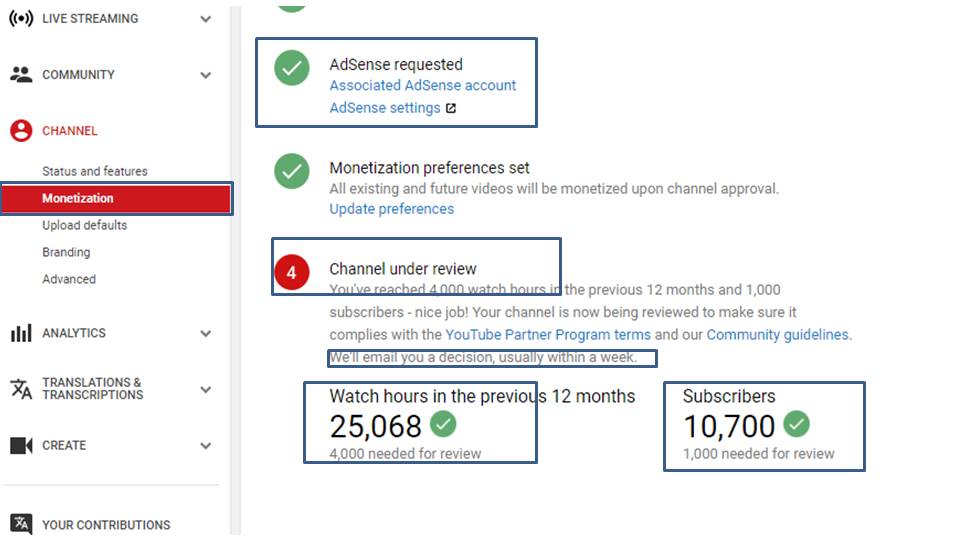Open the Create menu label

pyautogui.click(x=64, y=445)
